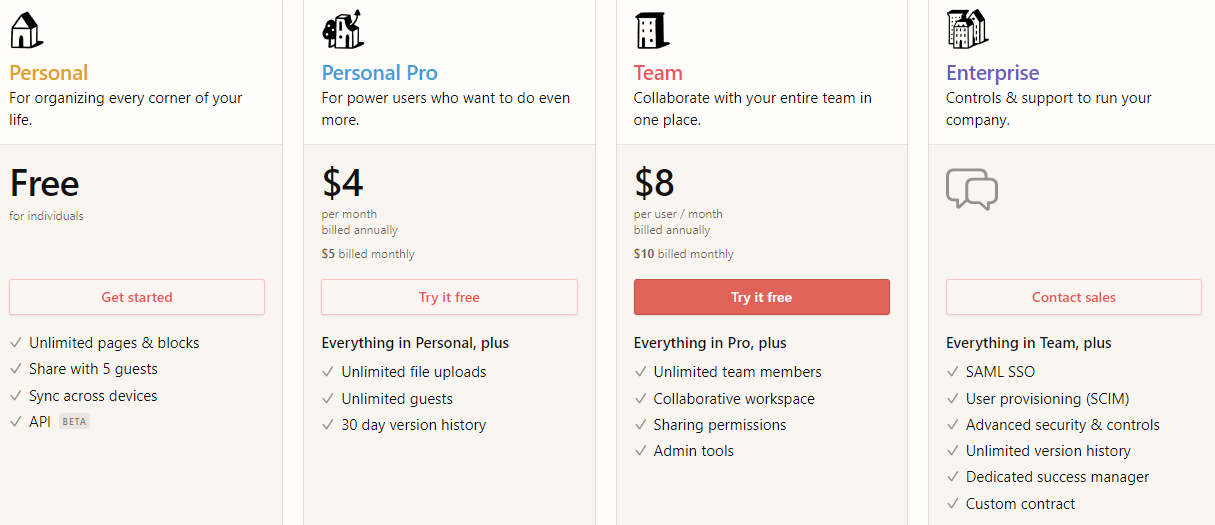
Task: Open the Personal plan heading
Action: point(49,73)
